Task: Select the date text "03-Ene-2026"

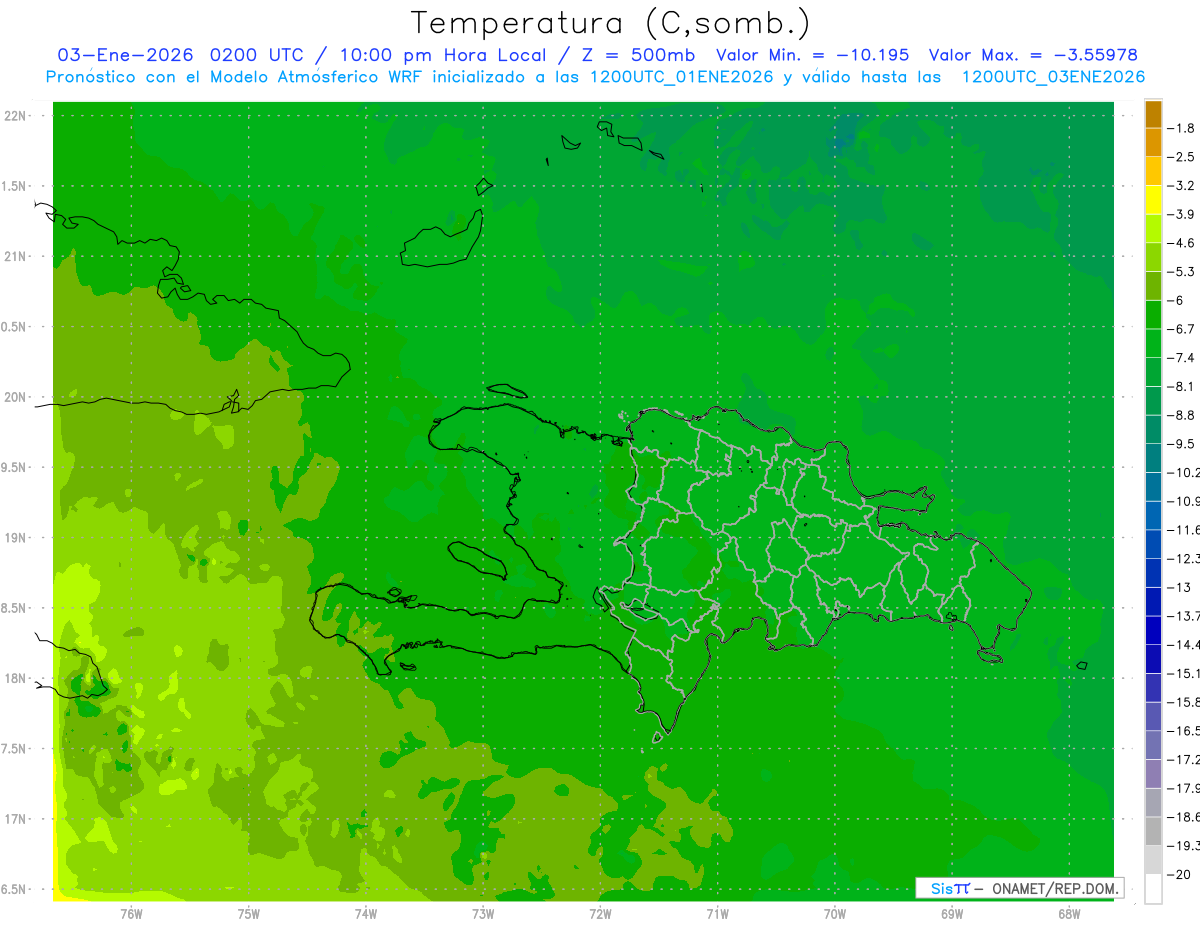Action: pyautogui.click(x=124, y=55)
